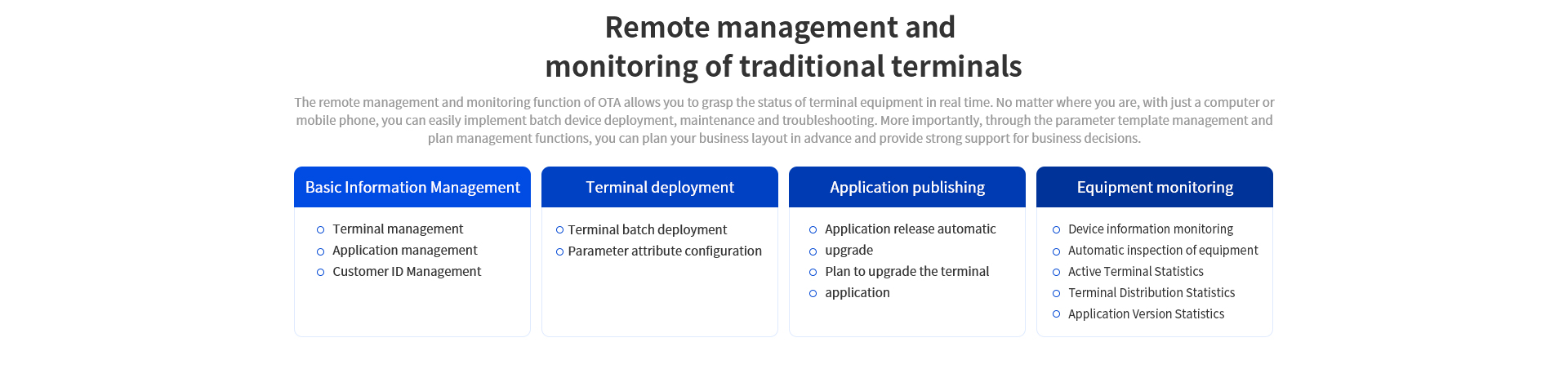Click 'Active Terminal Statistics' entry

point(1136,272)
